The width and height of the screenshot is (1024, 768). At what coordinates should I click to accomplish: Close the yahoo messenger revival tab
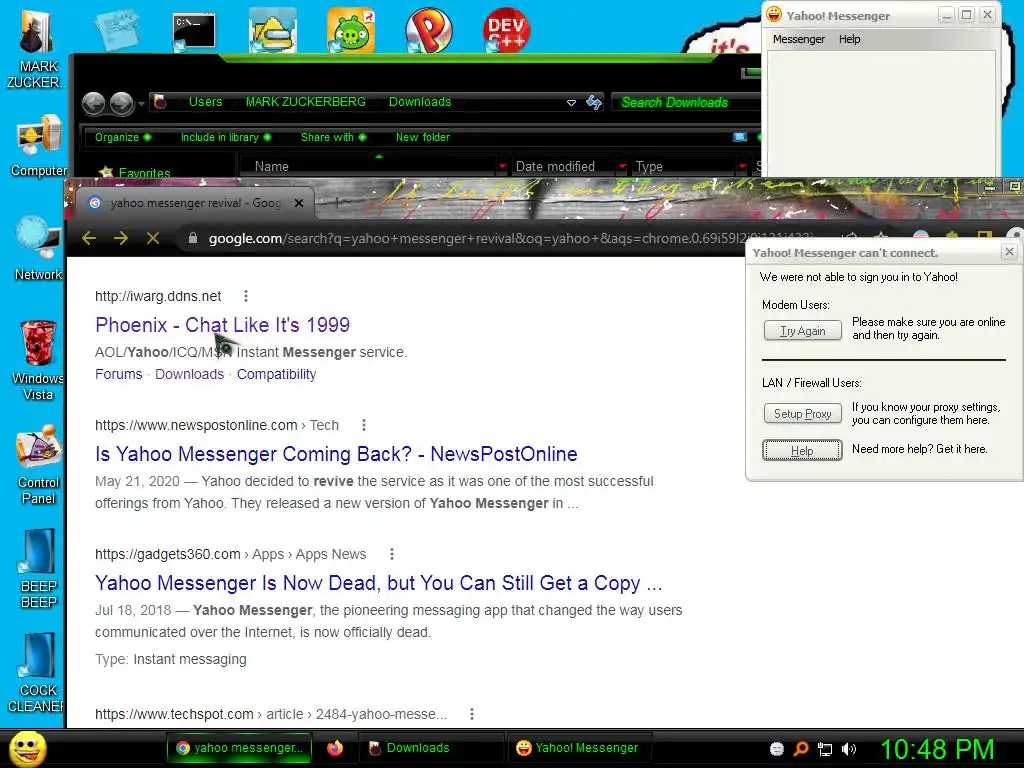coord(298,203)
